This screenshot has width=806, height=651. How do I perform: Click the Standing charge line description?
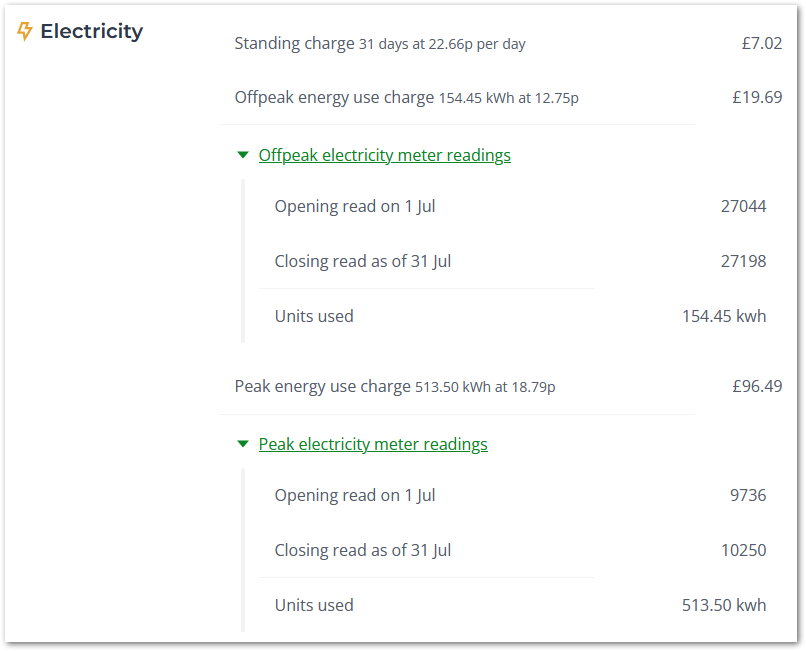(x=380, y=44)
